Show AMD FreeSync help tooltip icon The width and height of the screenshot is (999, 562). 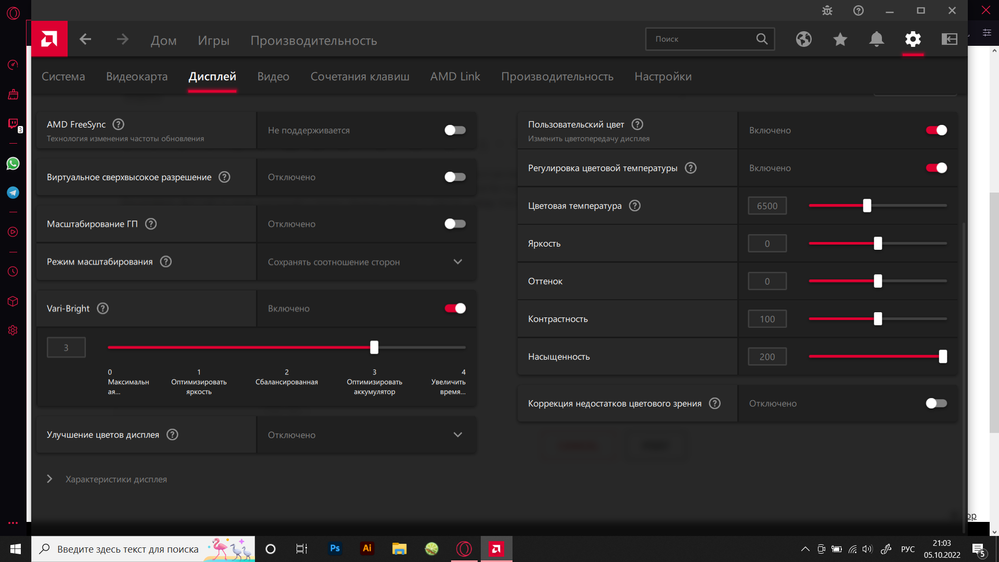119,124
